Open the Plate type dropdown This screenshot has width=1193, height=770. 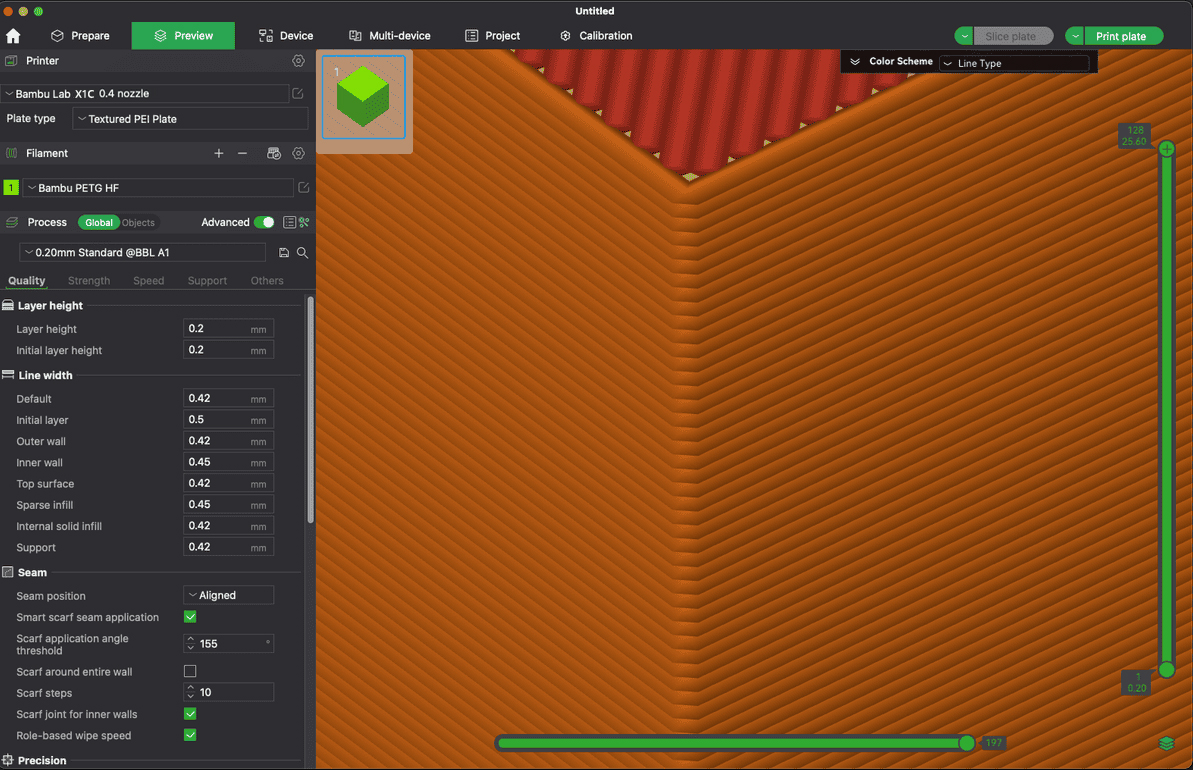click(x=190, y=119)
